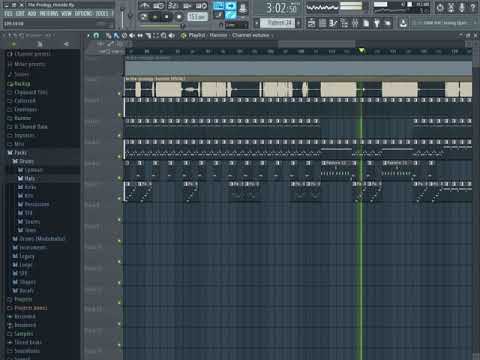Open the pattern selector dropdown
The image size is (480, 360).
277,23
